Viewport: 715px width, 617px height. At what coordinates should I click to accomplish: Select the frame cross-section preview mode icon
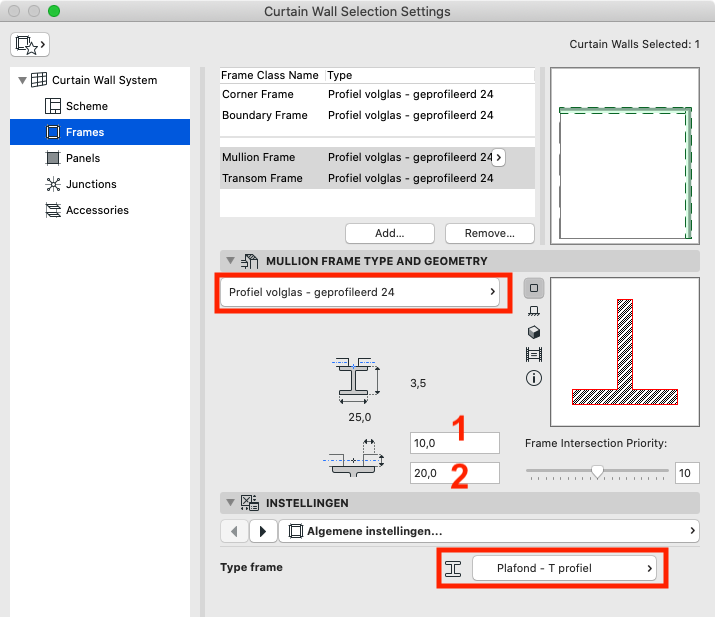pos(534,288)
